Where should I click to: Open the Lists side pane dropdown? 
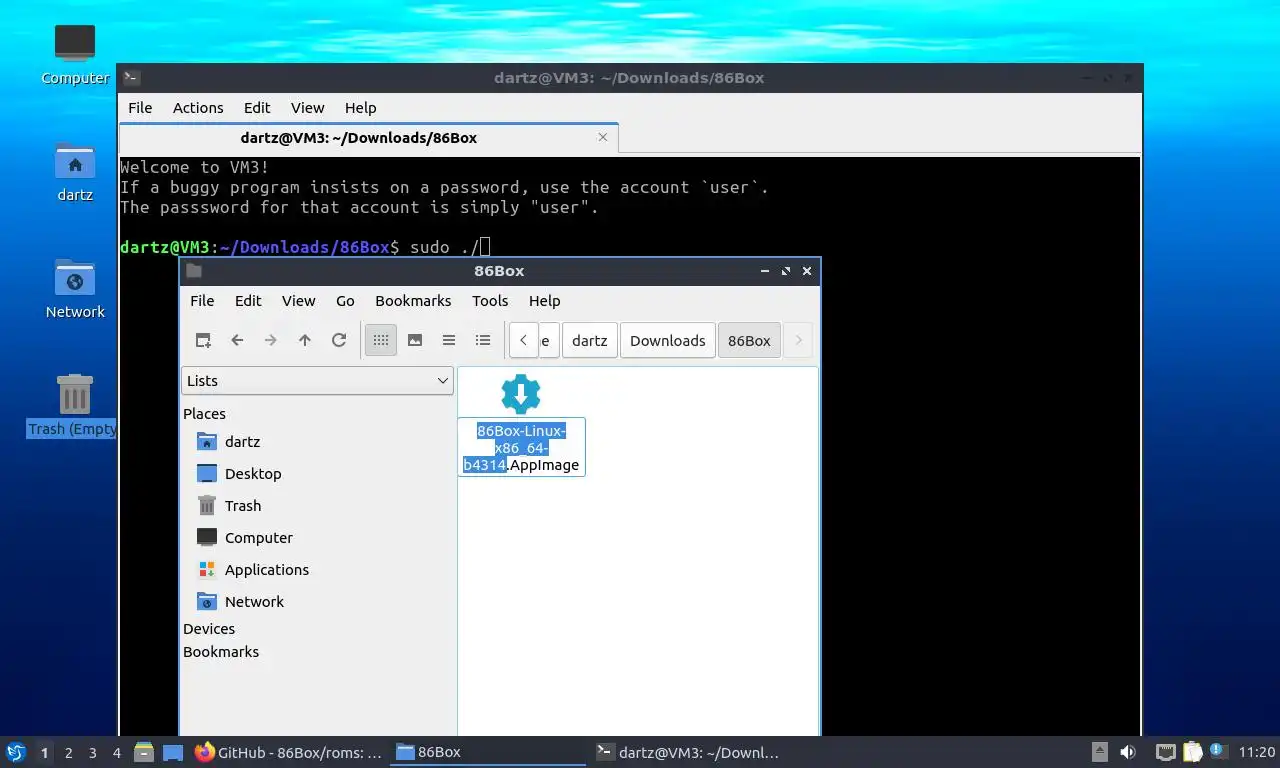pyautogui.click(x=317, y=380)
